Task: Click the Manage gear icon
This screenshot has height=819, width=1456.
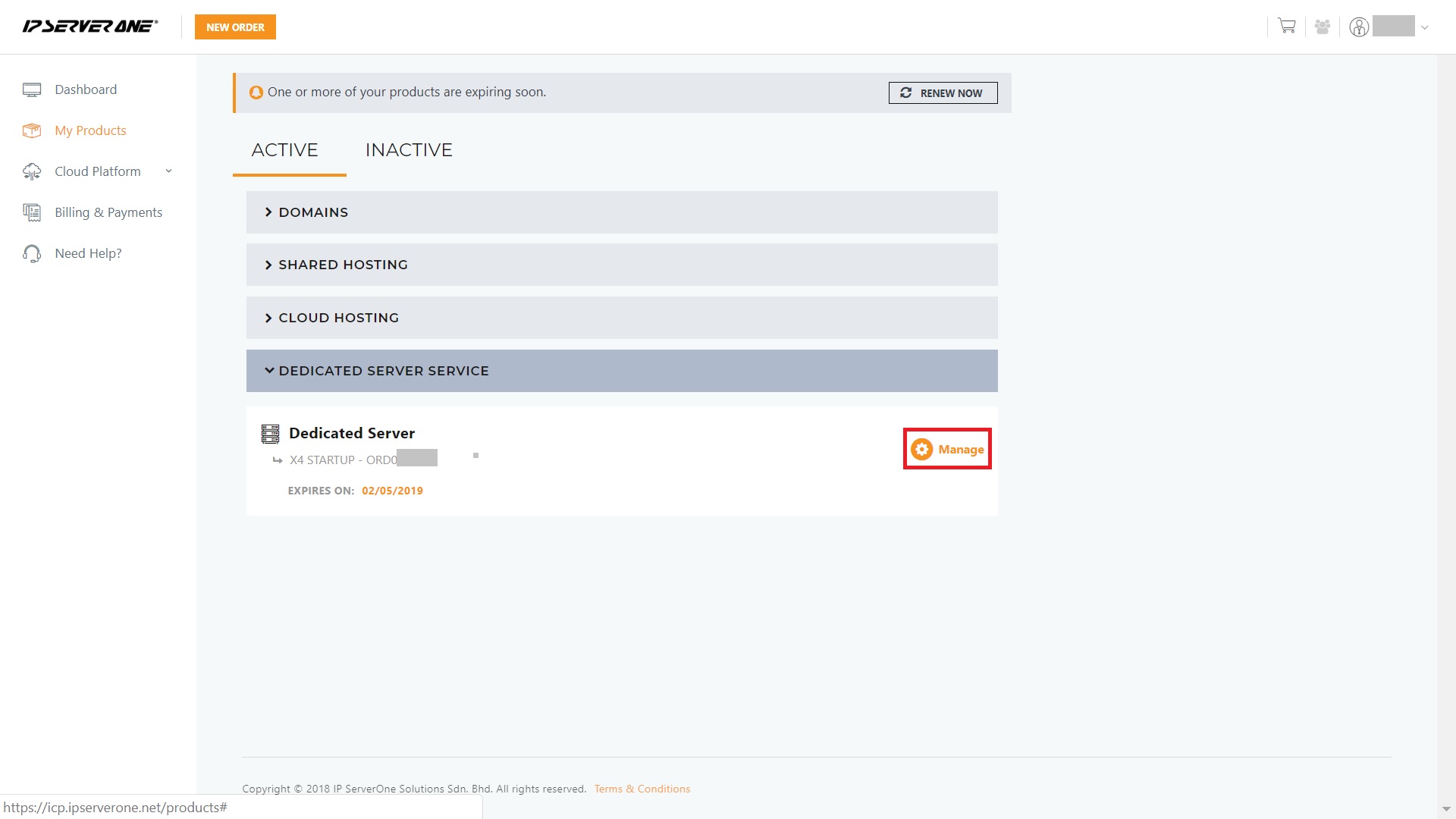Action: pos(921,449)
